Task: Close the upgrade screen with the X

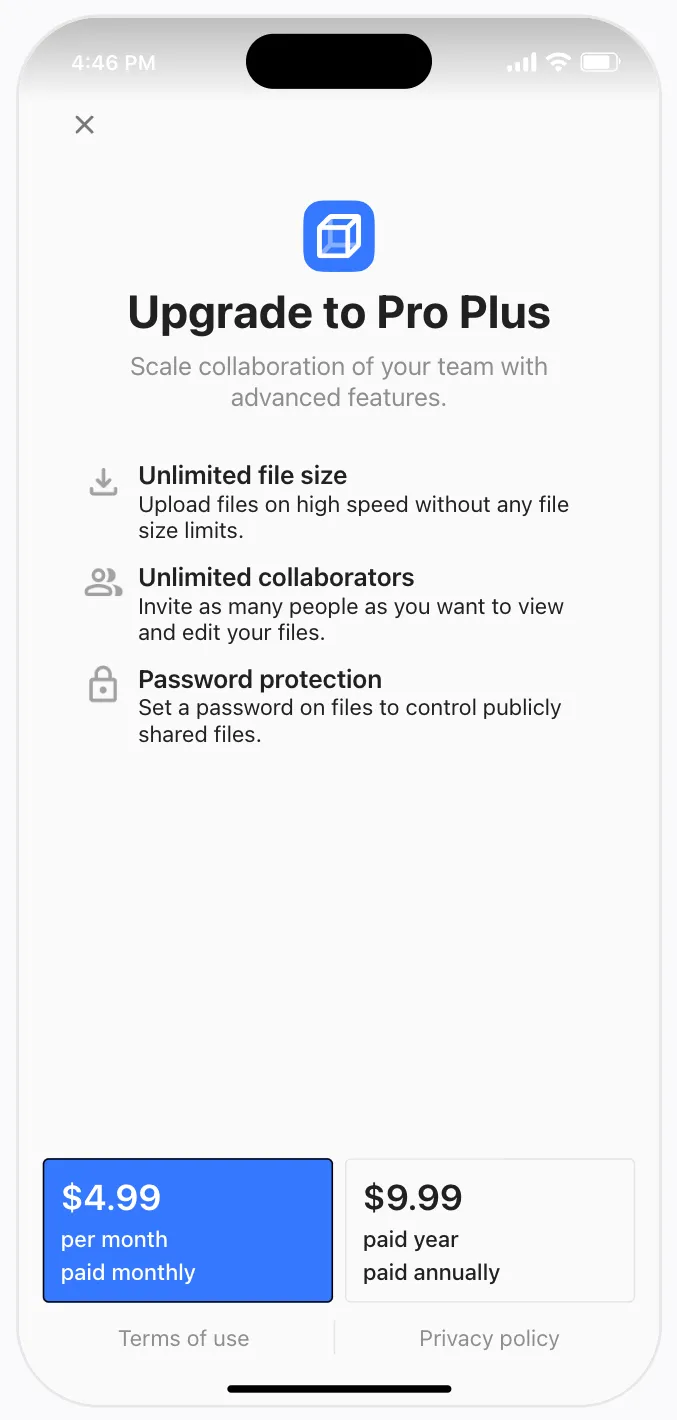Action: point(85,125)
